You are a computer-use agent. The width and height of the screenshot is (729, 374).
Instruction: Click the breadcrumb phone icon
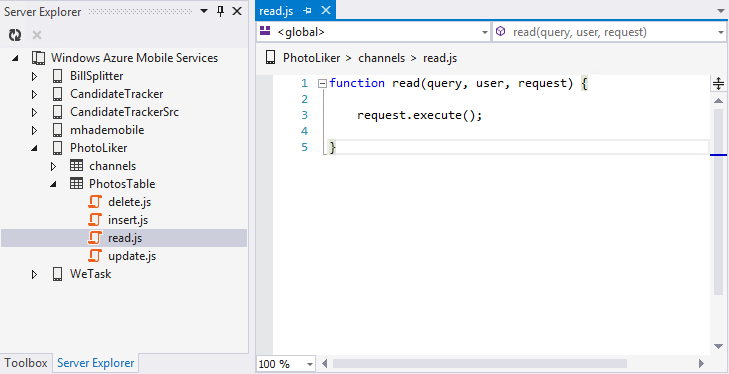tap(270, 58)
